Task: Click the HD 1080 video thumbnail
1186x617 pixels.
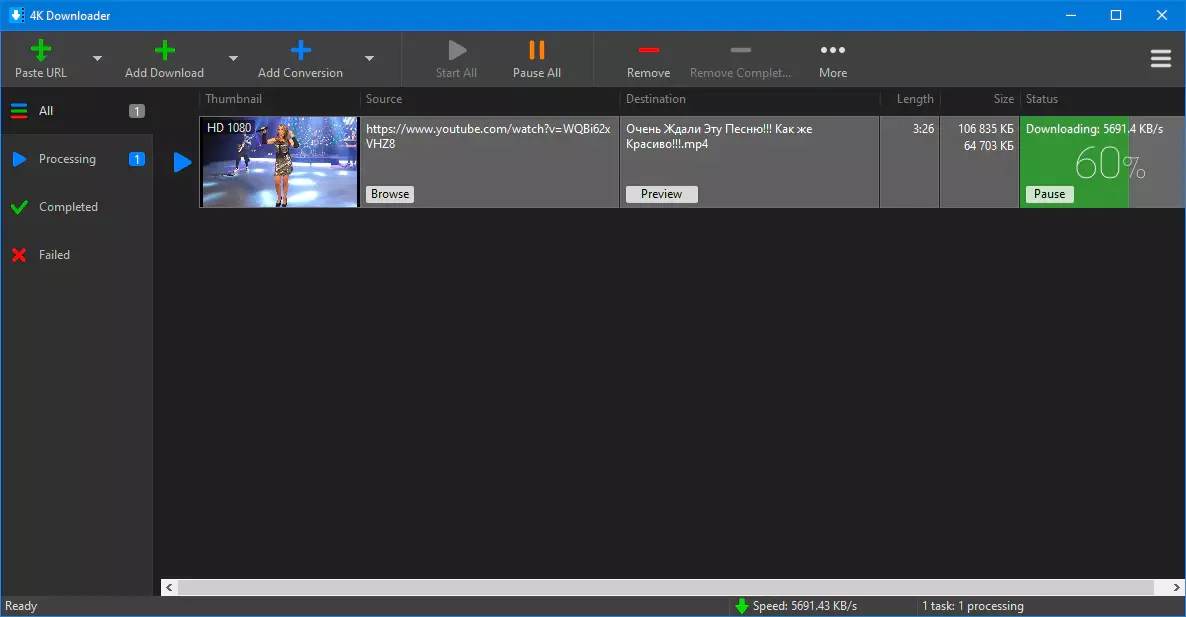Action: pyautogui.click(x=279, y=162)
